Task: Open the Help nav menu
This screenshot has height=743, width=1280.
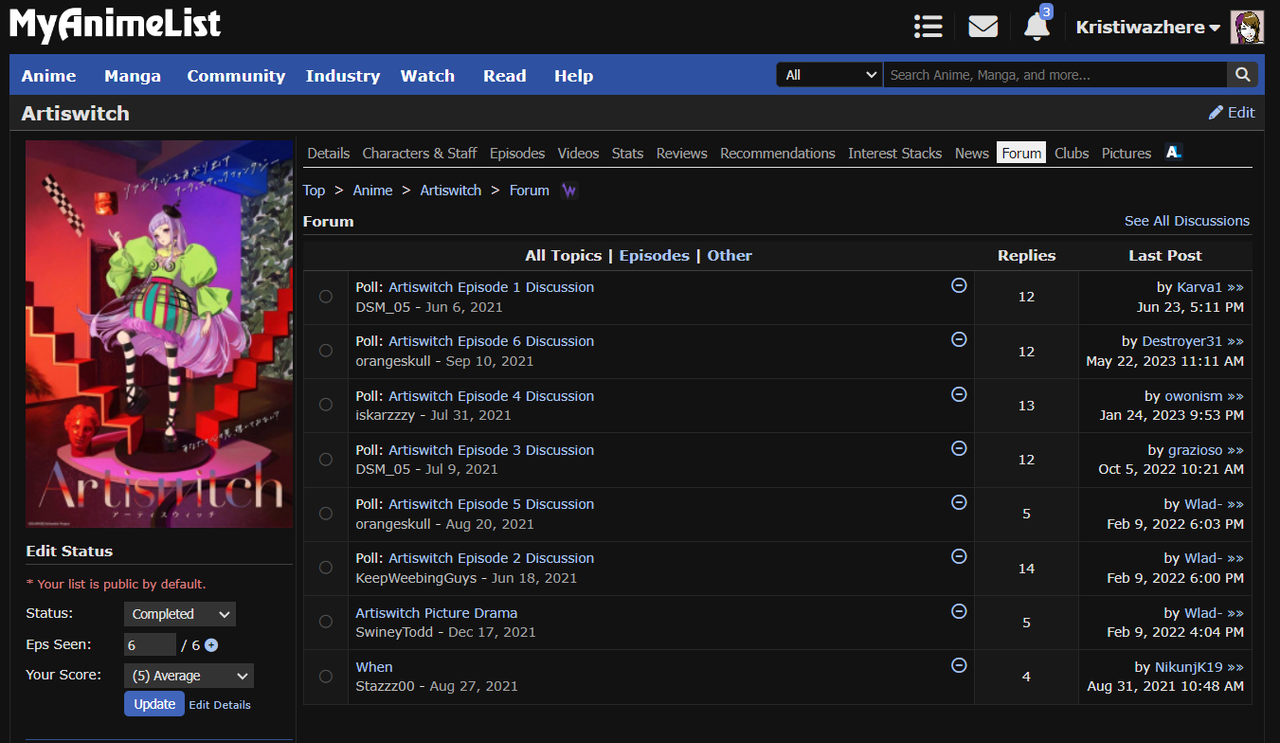Action: tap(574, 76)
